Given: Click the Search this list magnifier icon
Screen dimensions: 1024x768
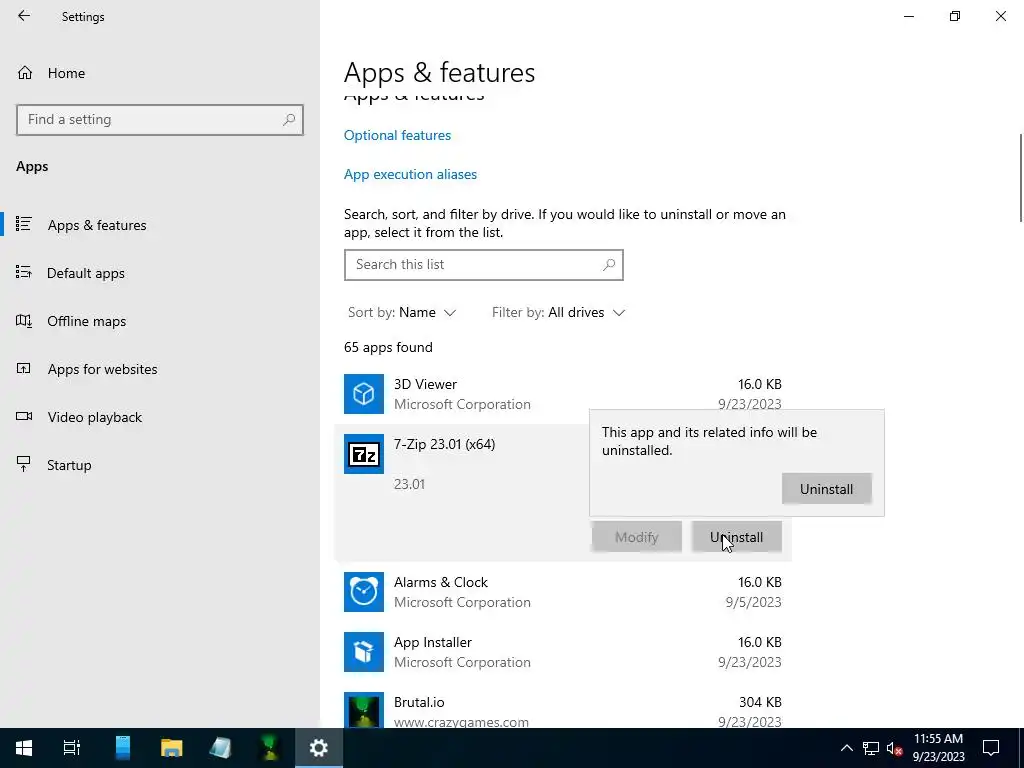Looking at the screenshot, I should pyautogui.click(x=609, y=264).
